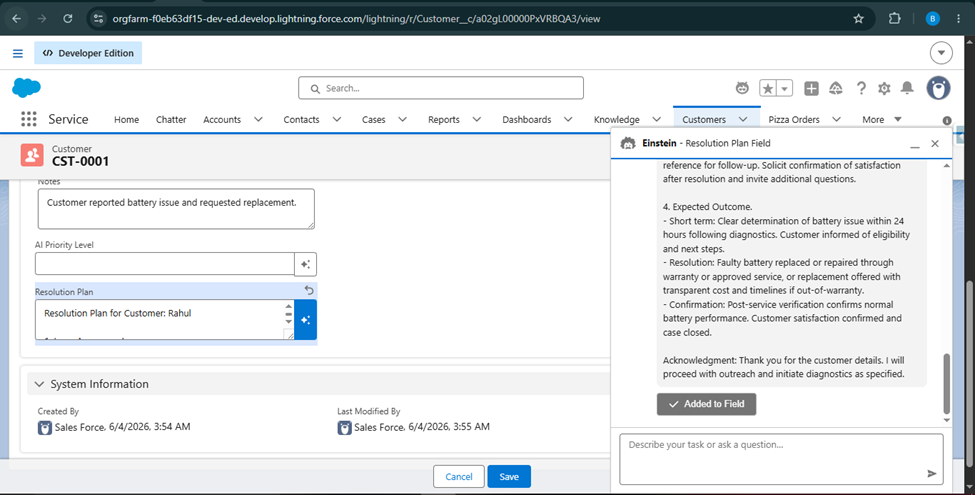Viewport: 975px width, 495px height.
Task: Click the Cancel button
Action: pos(459,476)
